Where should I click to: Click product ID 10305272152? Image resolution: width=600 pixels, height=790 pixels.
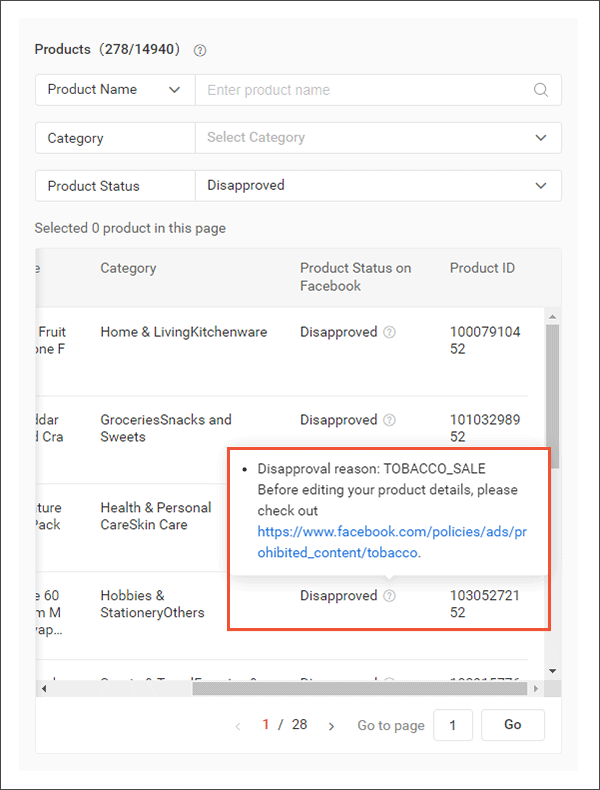coord(485,604)
